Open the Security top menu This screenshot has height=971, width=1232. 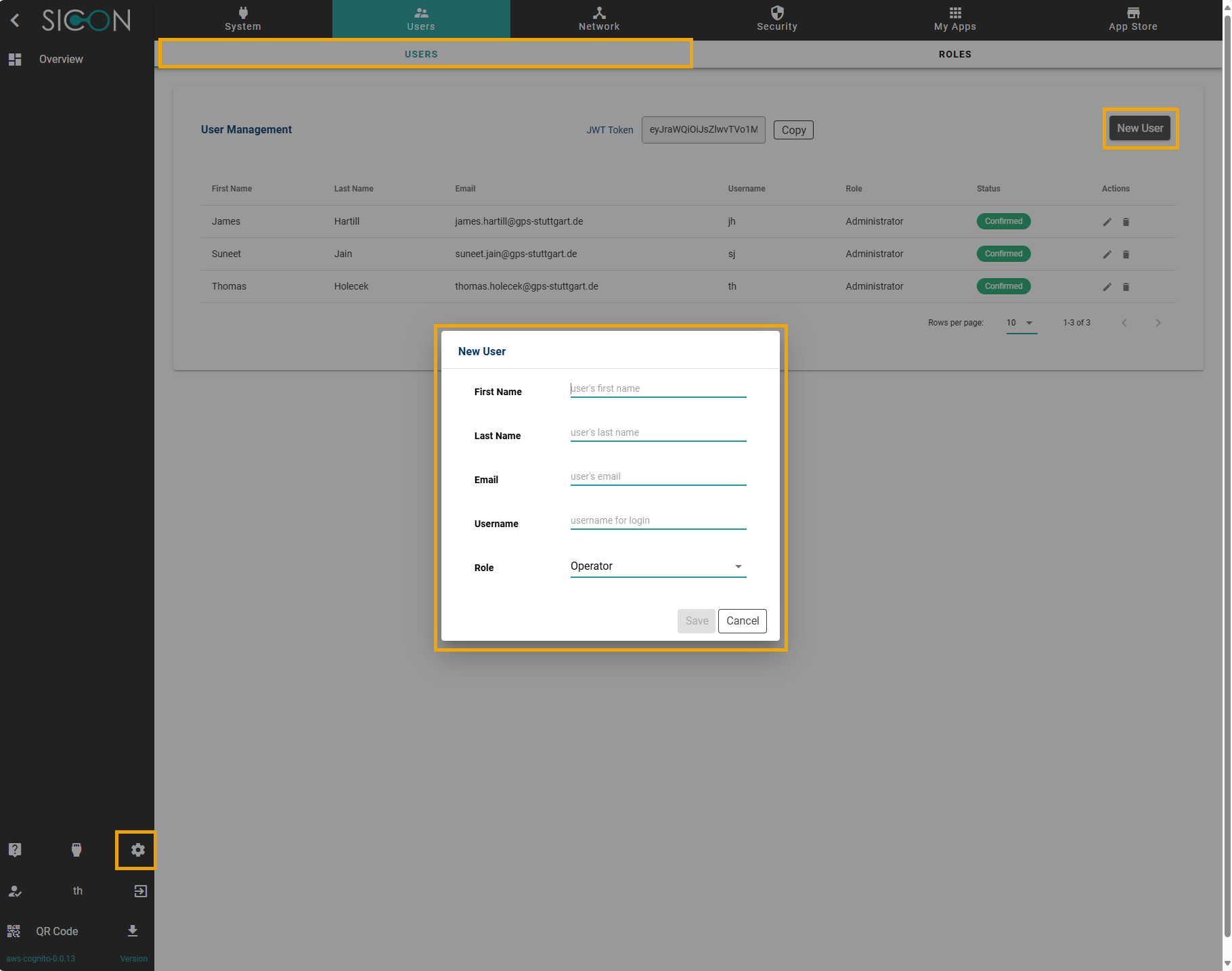point(777,19)
